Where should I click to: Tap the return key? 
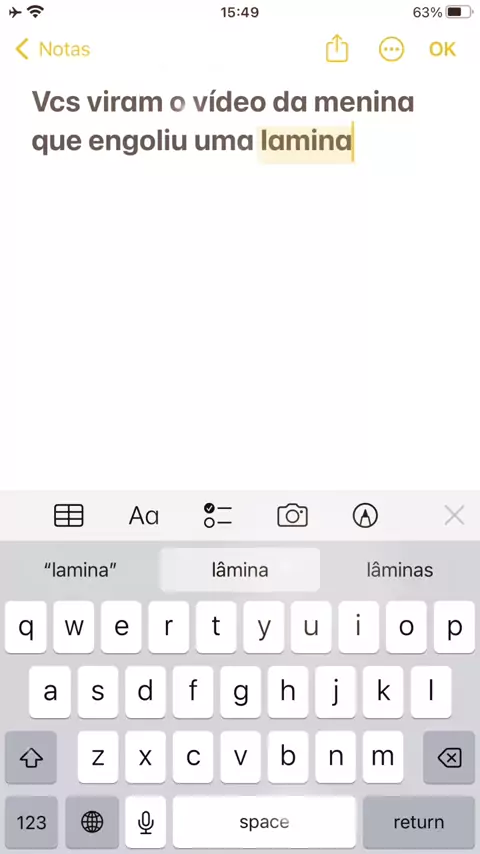(418, 822)
